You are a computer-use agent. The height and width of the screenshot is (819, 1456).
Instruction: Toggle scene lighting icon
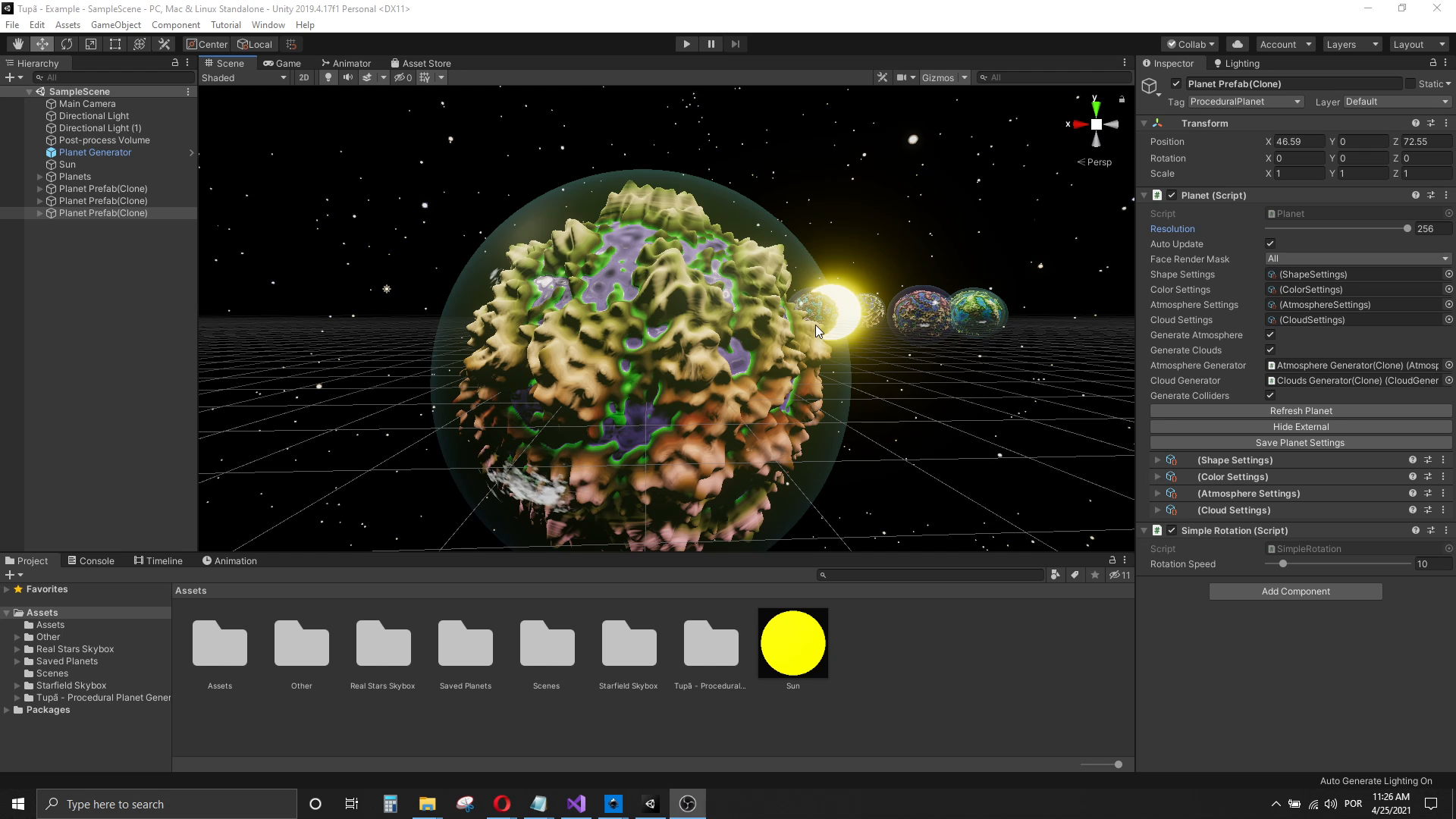328,77
